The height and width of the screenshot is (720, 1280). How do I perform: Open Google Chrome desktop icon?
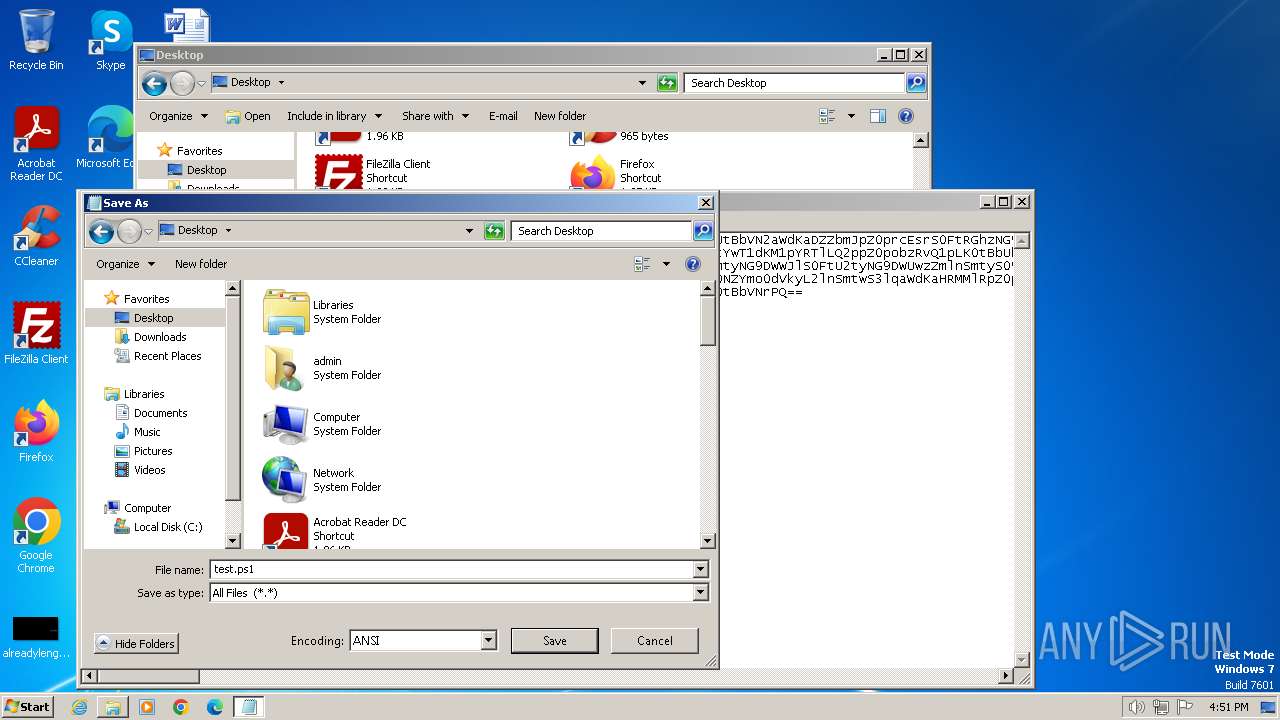pos(36,535)
